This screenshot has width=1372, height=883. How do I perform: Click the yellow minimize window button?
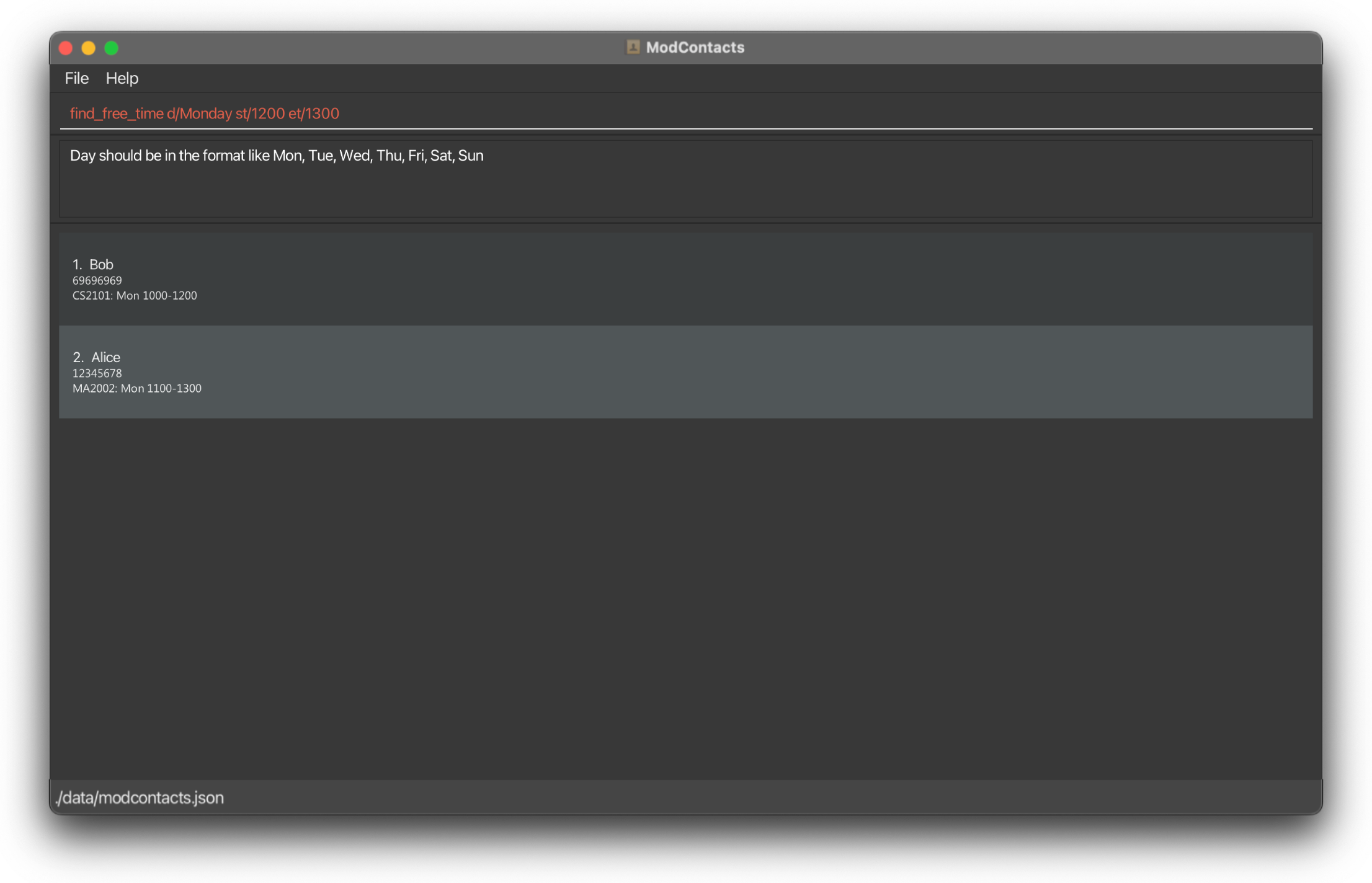tap(89, 48)
